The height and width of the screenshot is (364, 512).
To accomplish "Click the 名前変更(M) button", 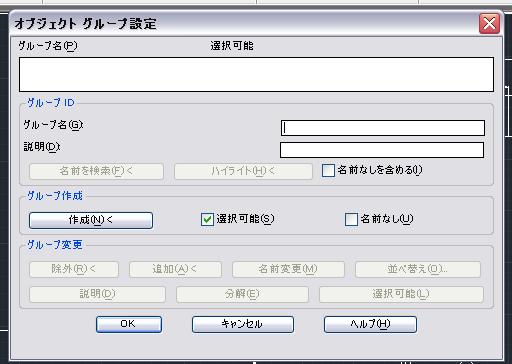I will pos(288,269).
